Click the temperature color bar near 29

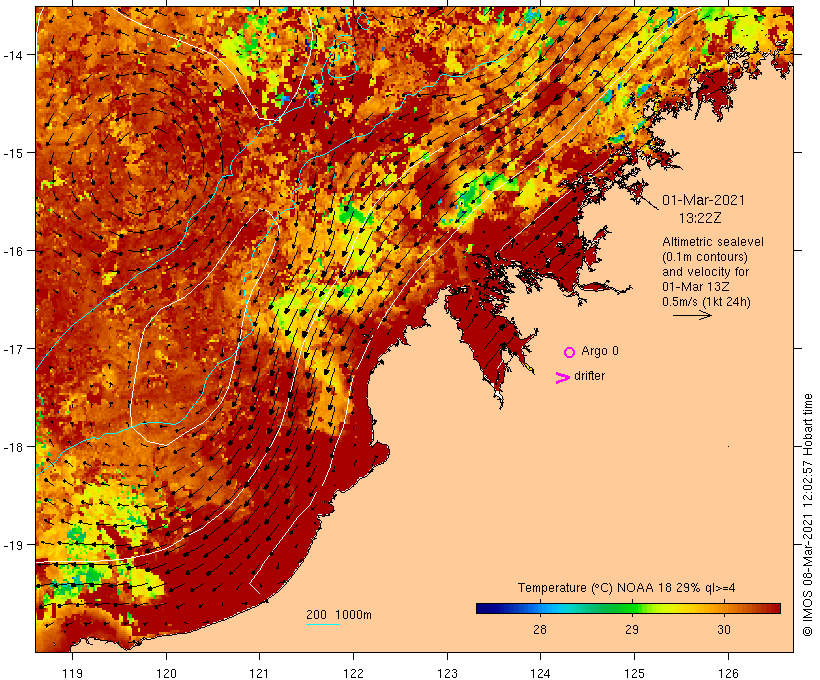tap(632, 608)
